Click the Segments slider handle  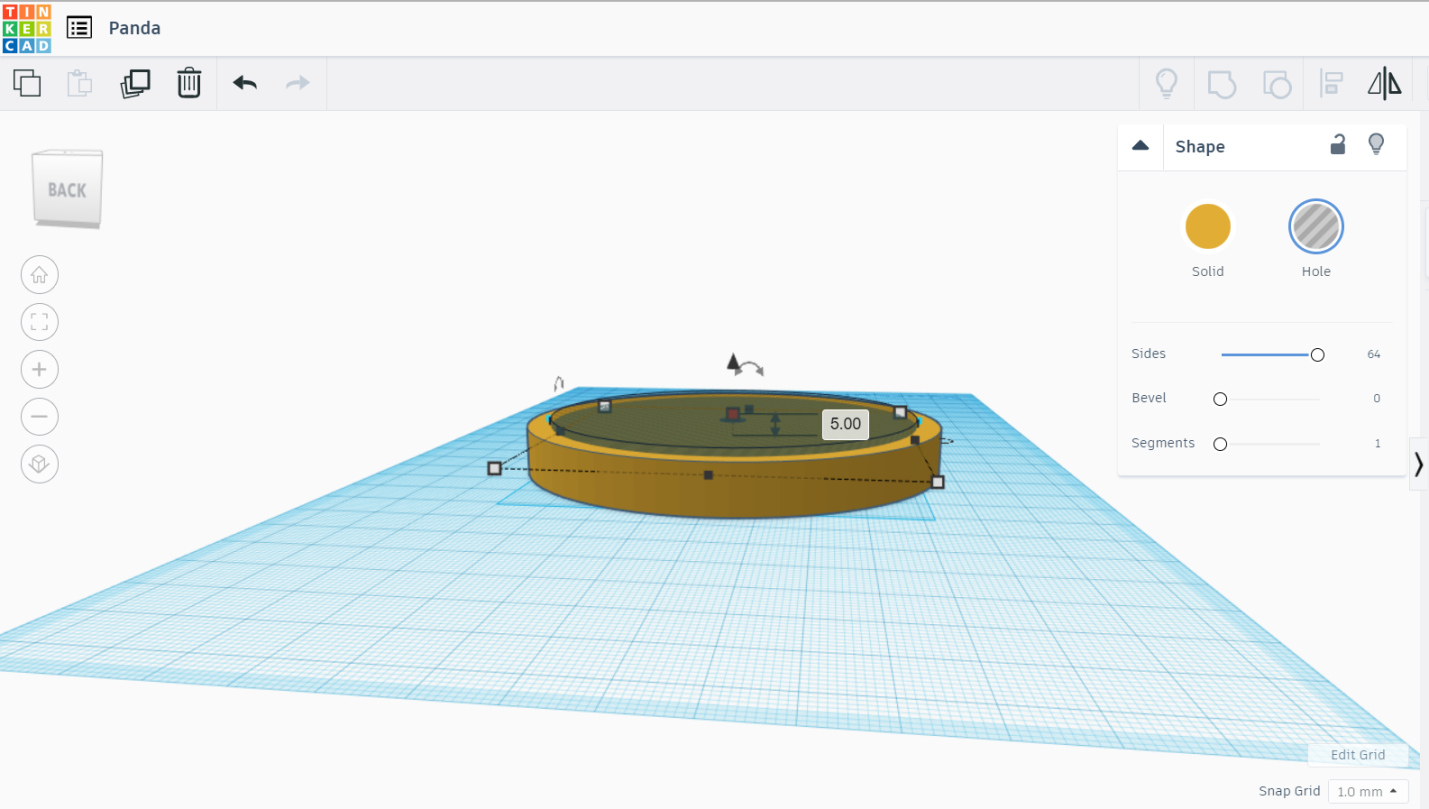(x=1220, y=444)
